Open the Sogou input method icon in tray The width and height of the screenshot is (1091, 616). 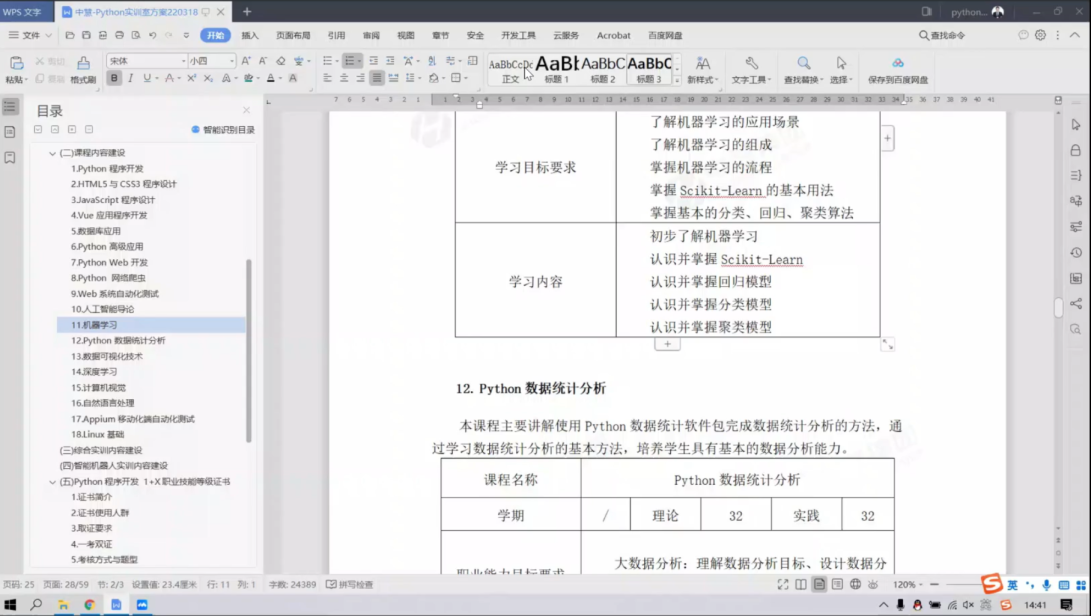click(x=1006, y=605)
